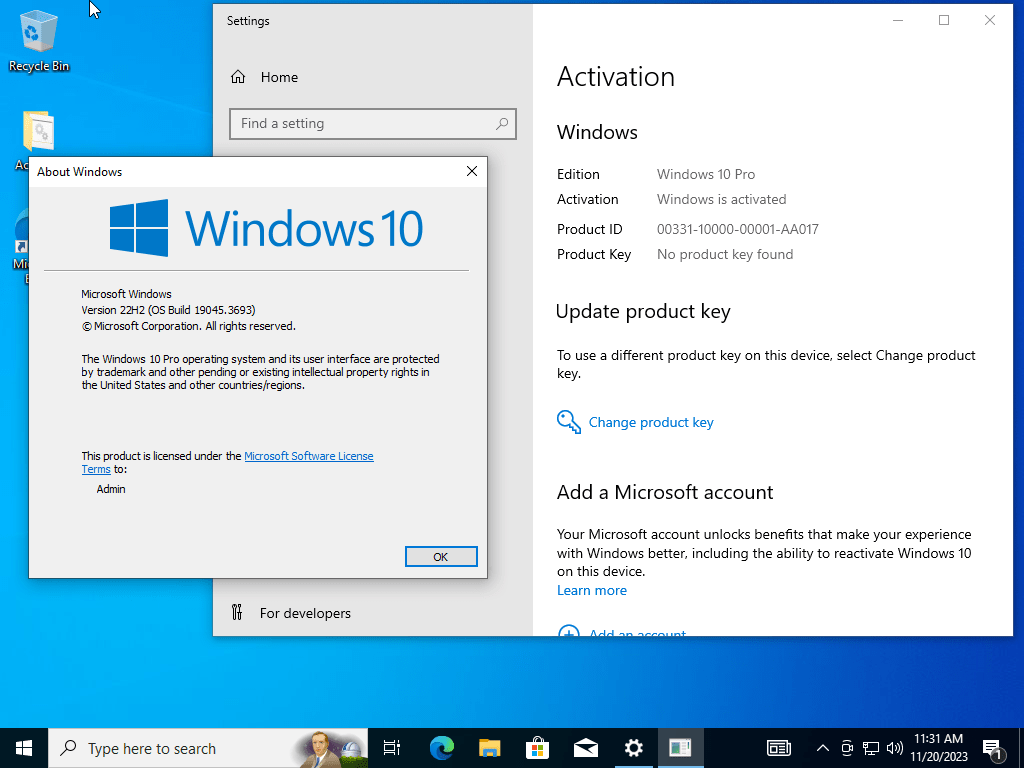Click the search highlights illustration in taskbar search
This screenshot has height=768, width=1024.
330,748
